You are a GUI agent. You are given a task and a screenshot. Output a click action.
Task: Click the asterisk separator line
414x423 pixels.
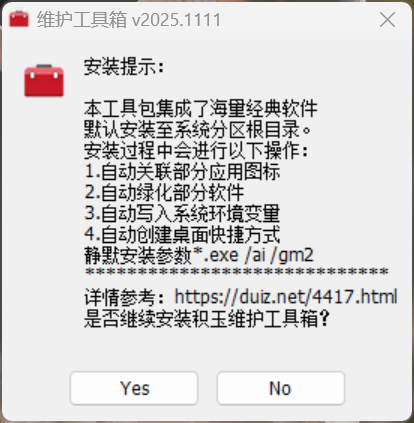[237, 272]
